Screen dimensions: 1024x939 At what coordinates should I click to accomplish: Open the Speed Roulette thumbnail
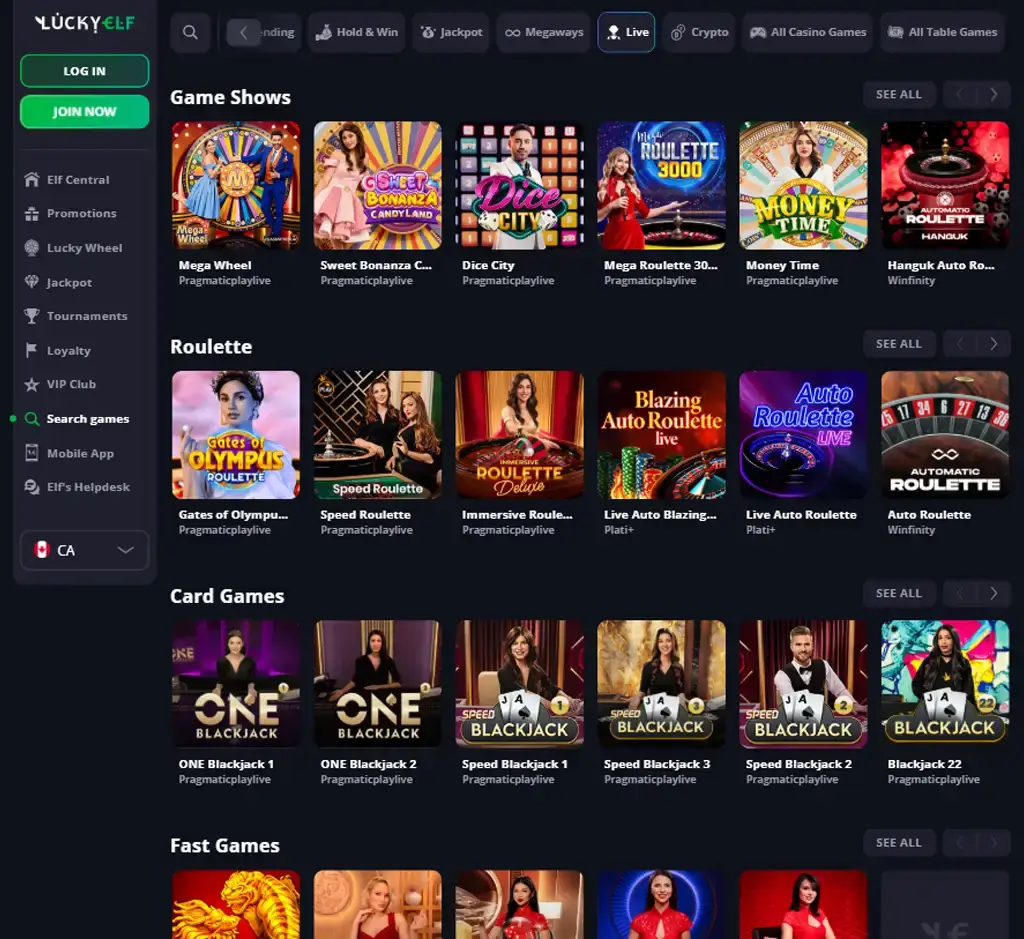pos(377,435)
